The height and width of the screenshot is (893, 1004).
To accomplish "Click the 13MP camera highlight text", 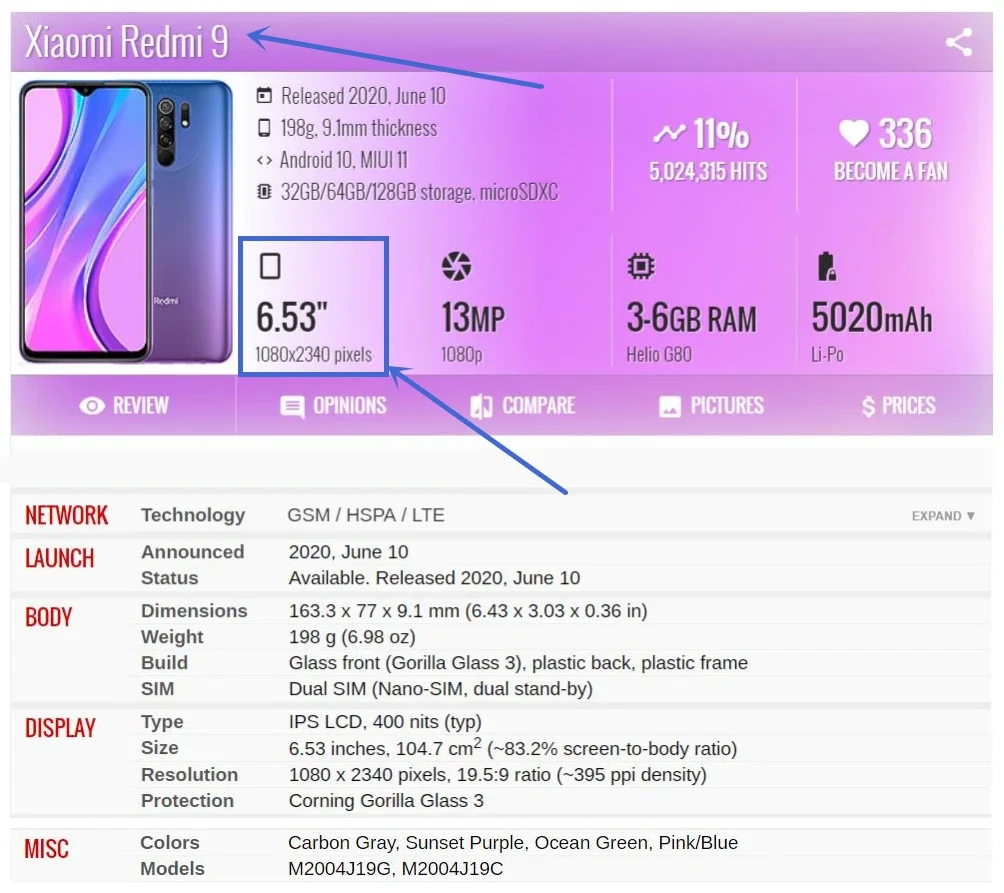I will pyautogui.click(x=473, y=318).
